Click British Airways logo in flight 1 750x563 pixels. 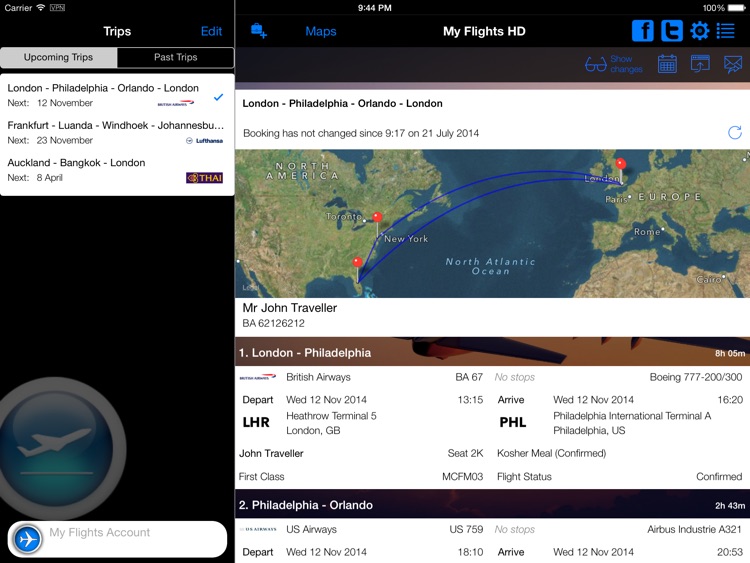click(x=258, y=377)
